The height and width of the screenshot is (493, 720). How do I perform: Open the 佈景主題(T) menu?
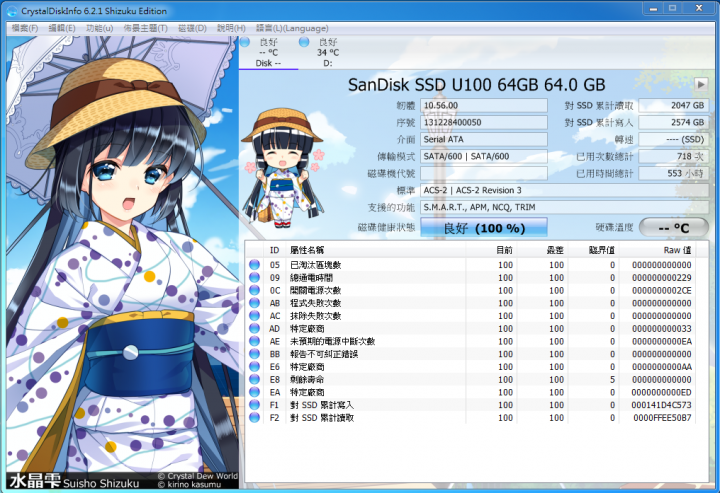click(145, 28)
